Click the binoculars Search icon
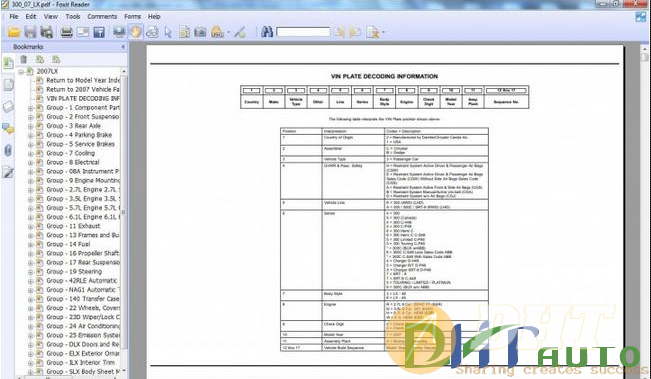Viewport: 651px width, 379px height. 267,32
